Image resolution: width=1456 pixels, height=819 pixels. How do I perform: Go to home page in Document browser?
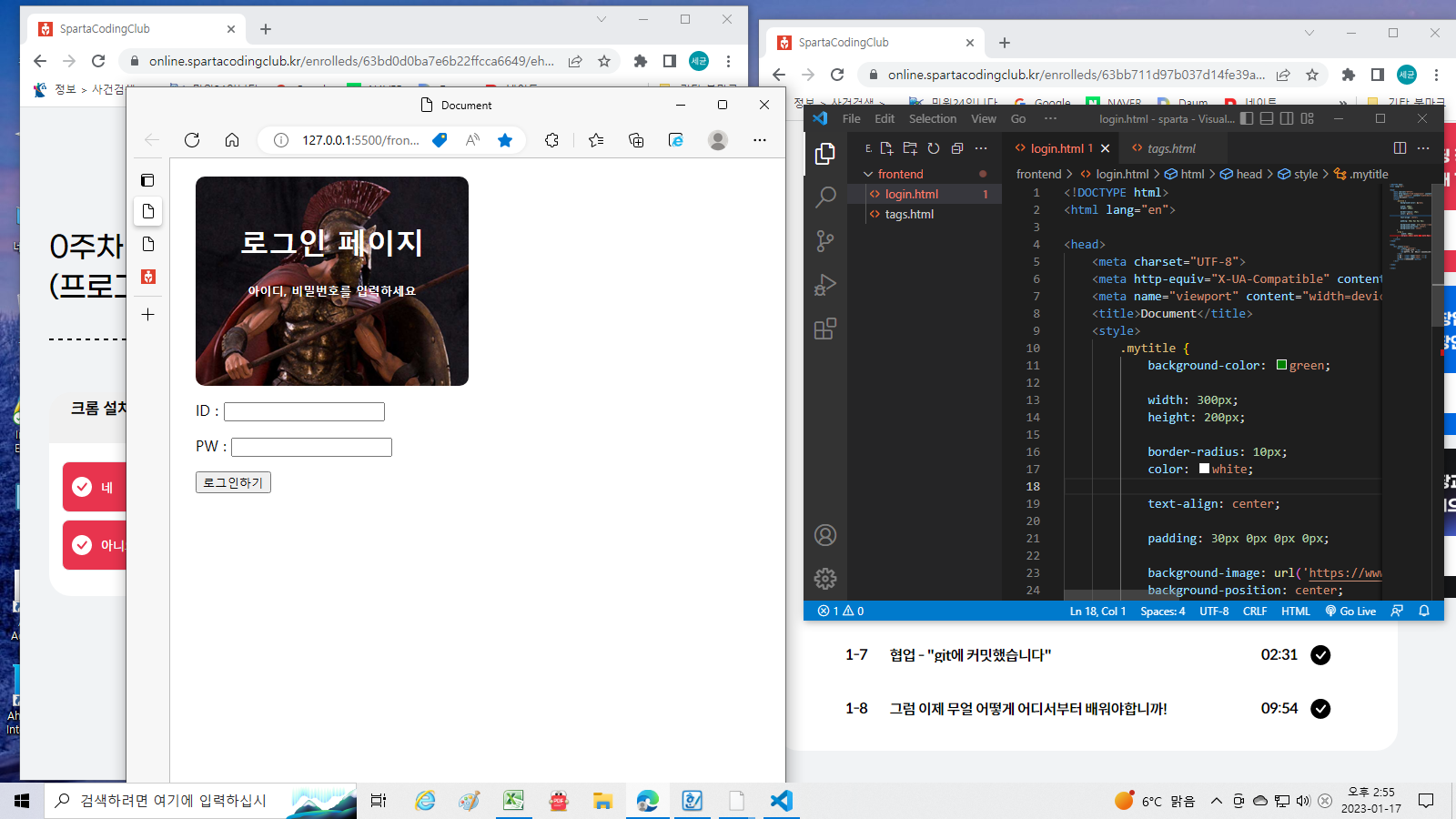tap(232, 140)
